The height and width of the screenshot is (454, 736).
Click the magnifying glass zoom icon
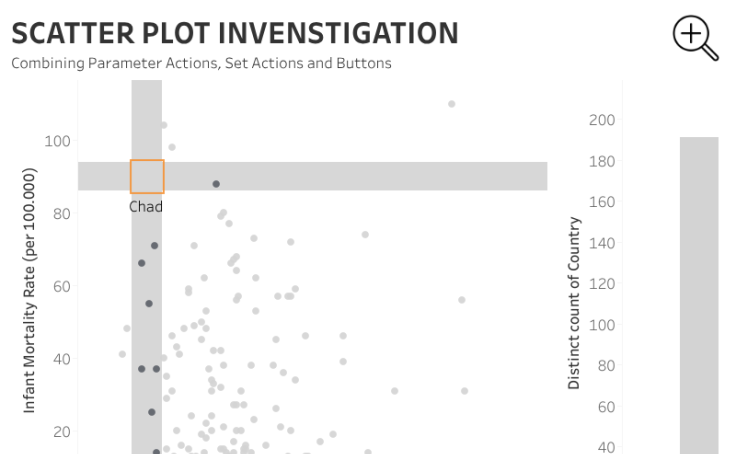pyautogui.click(x=695, y=38)
